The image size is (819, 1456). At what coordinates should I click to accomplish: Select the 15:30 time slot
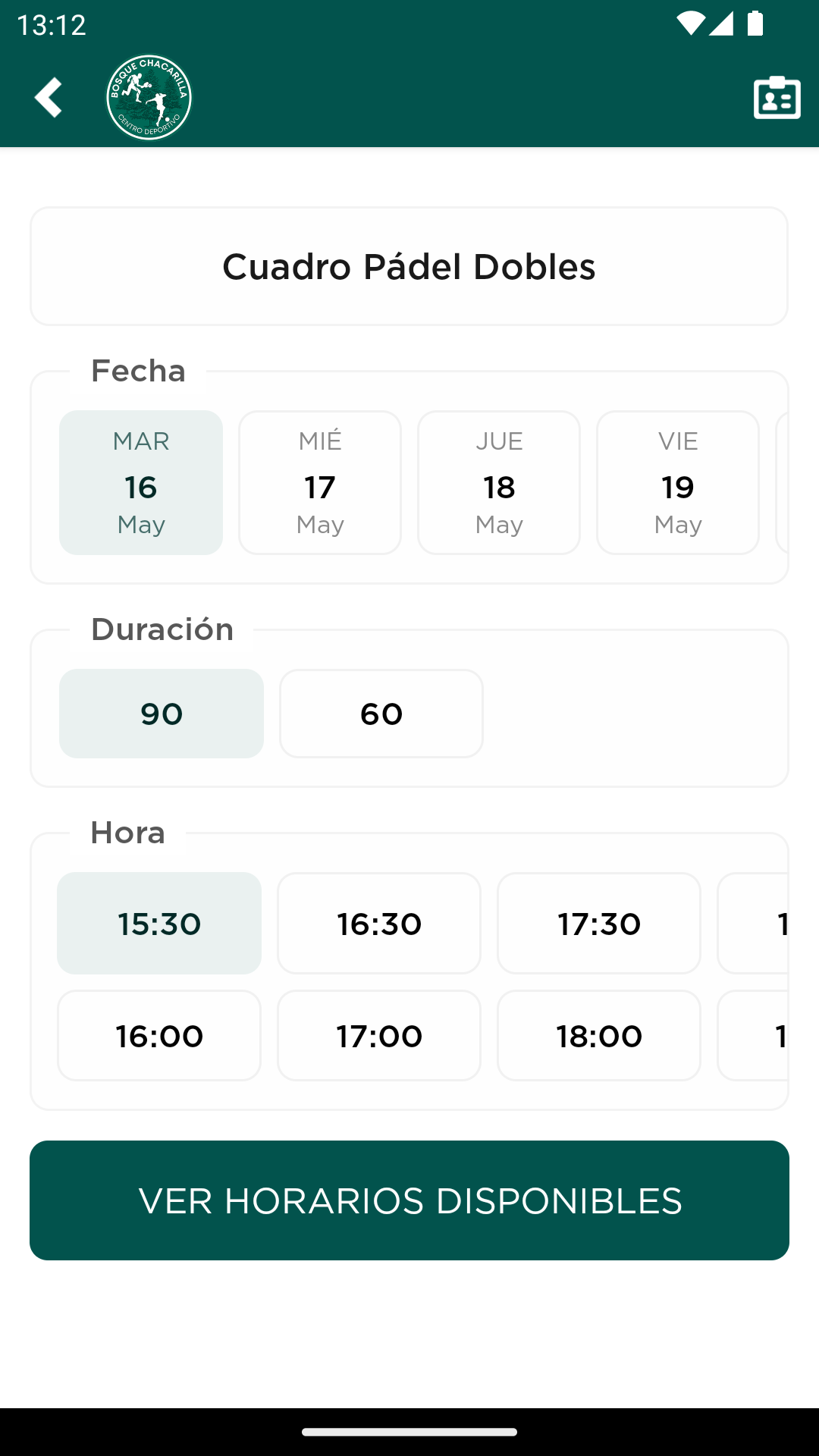click(x=159, y=923)
